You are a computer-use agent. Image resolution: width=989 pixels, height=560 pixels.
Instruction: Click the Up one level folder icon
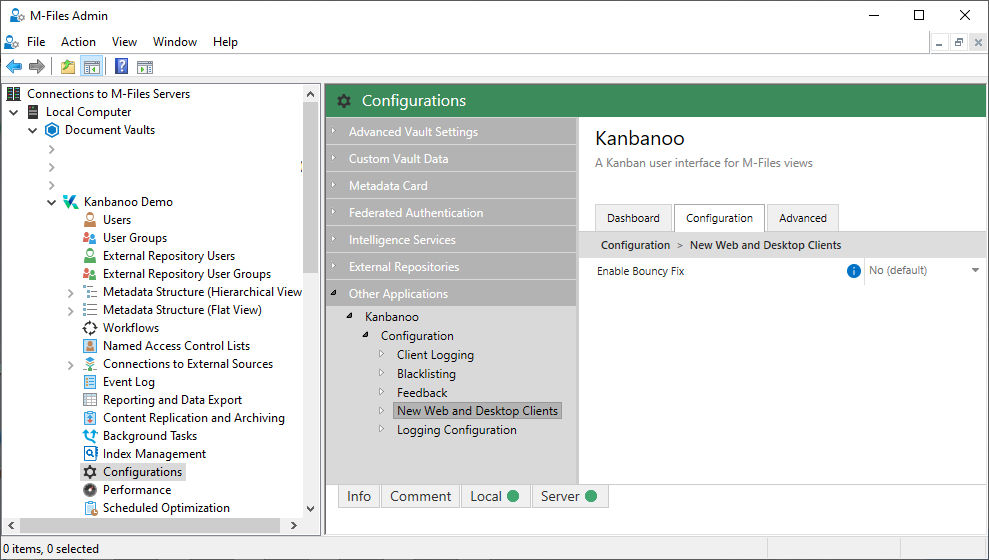pos(68,66)
